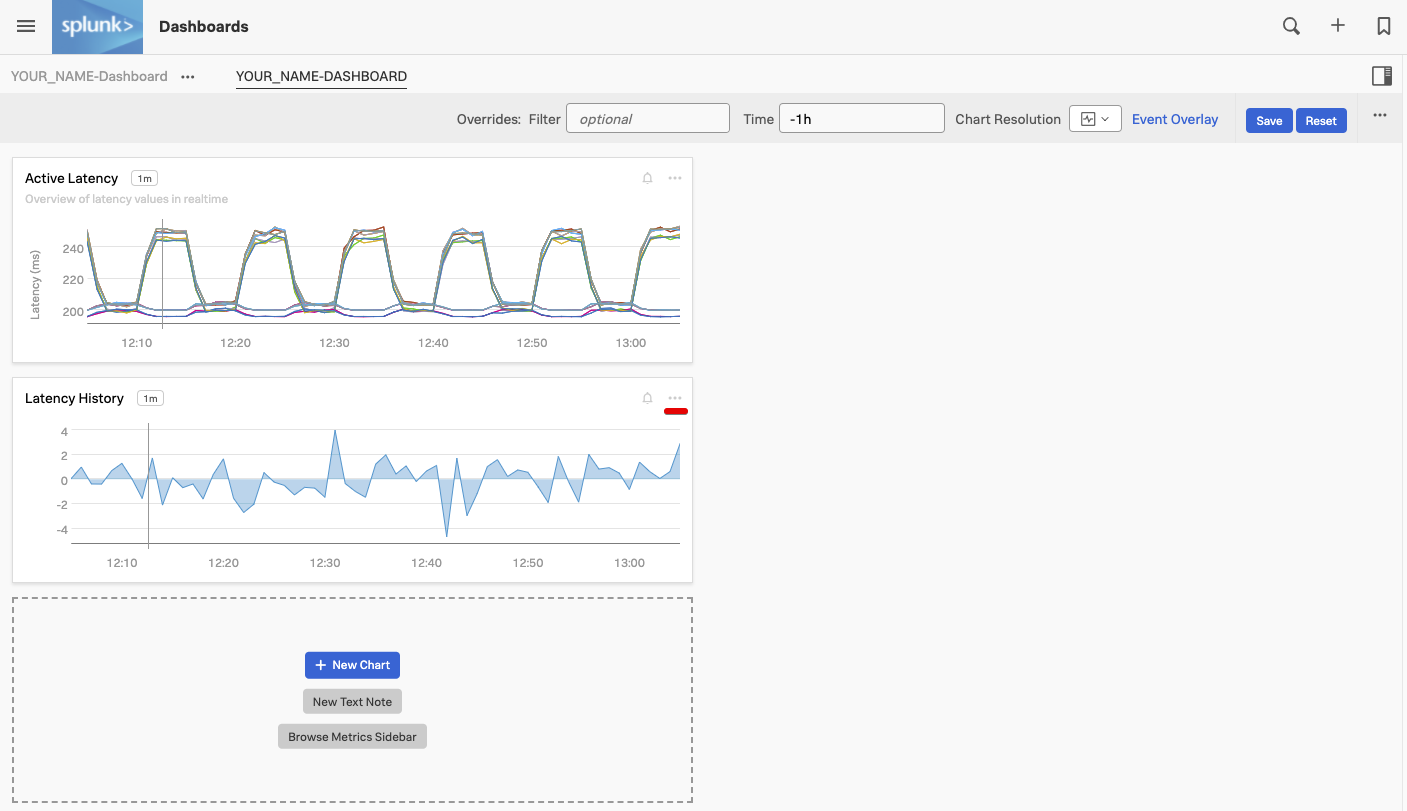Focus the optional Filter input field
Viewport: 1407px width, 811px height.
(648, 118)
